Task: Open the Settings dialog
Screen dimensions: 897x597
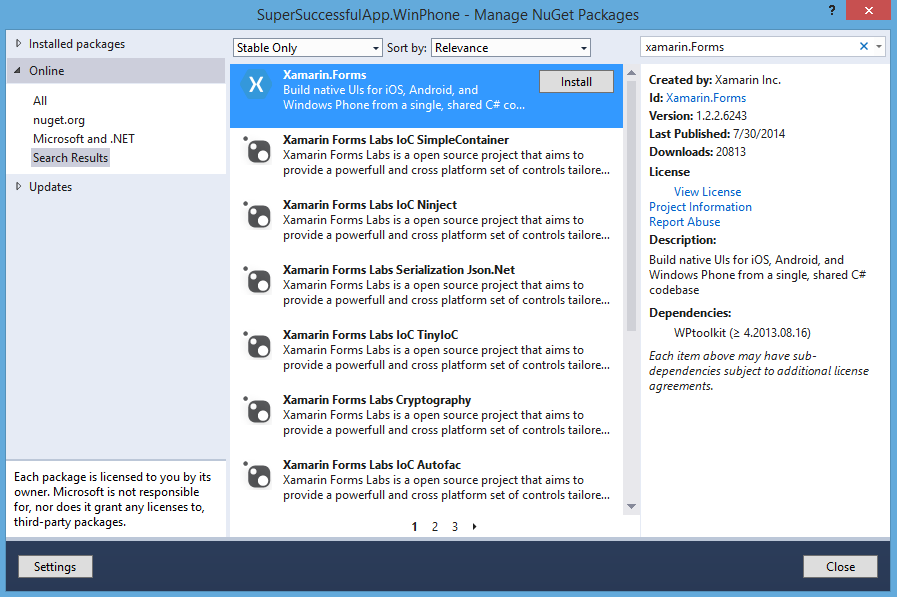Action: [x=55, y=567]
